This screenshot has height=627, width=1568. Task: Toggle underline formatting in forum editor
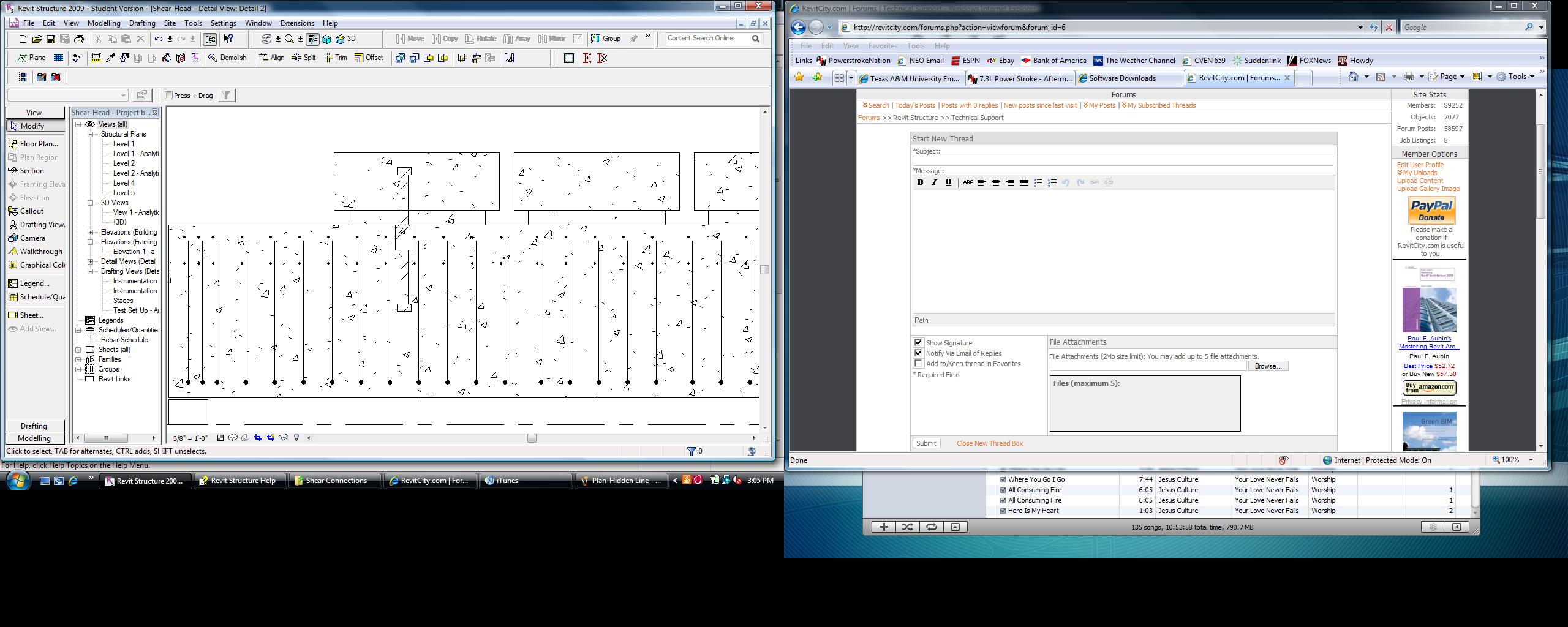click(x=948, y=182)
